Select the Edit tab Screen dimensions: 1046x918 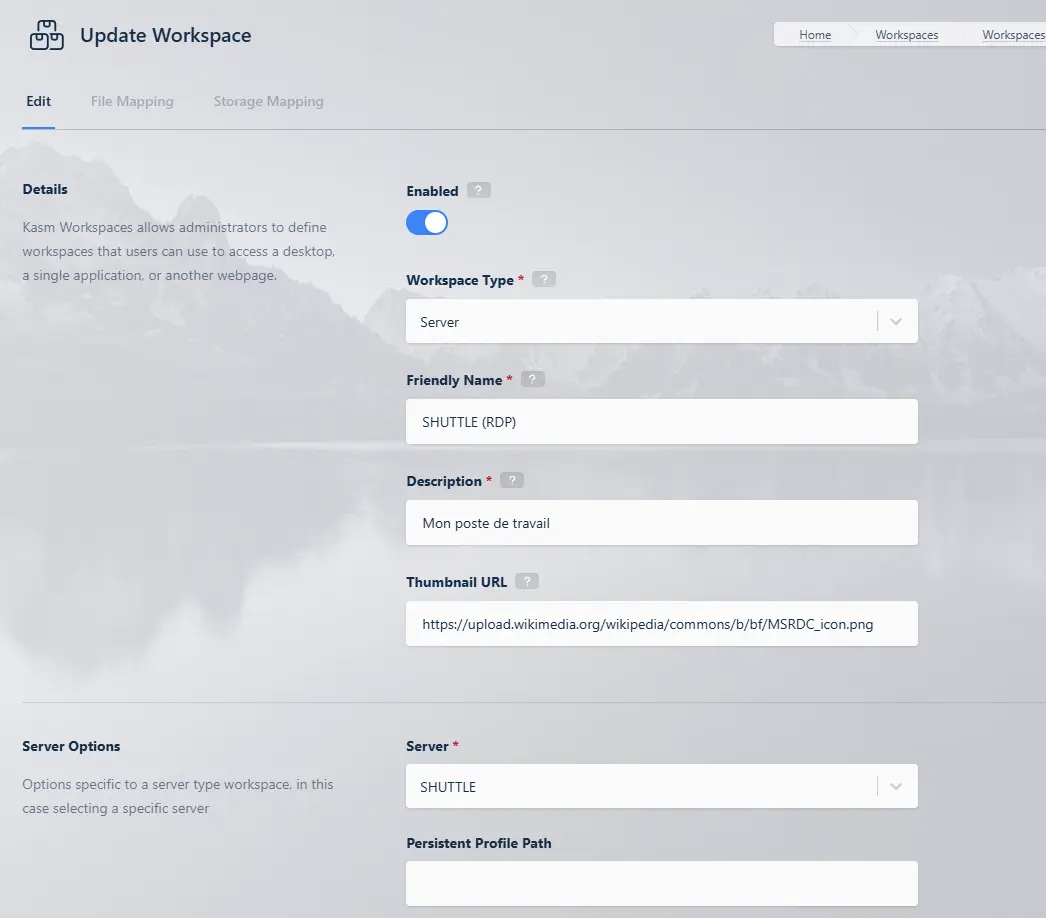coord(38,101)
